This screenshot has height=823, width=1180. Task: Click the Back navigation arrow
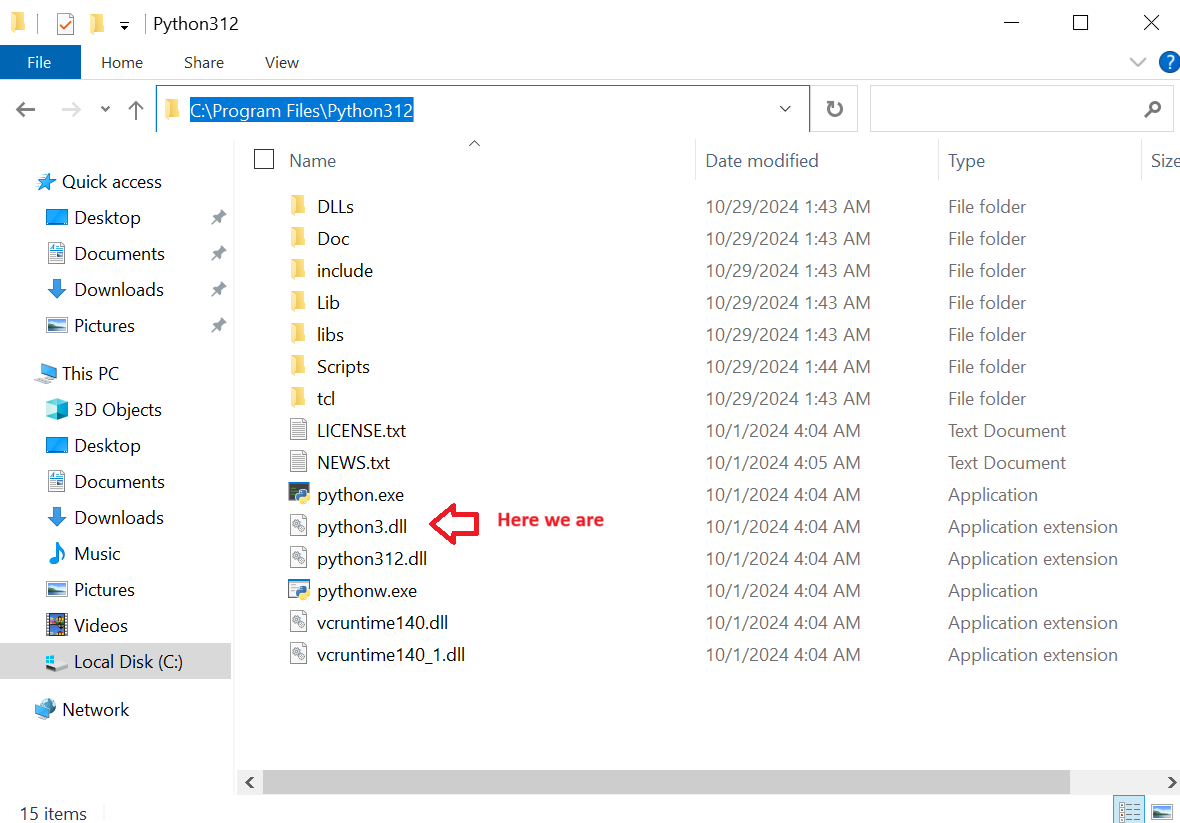pos(26,110)
